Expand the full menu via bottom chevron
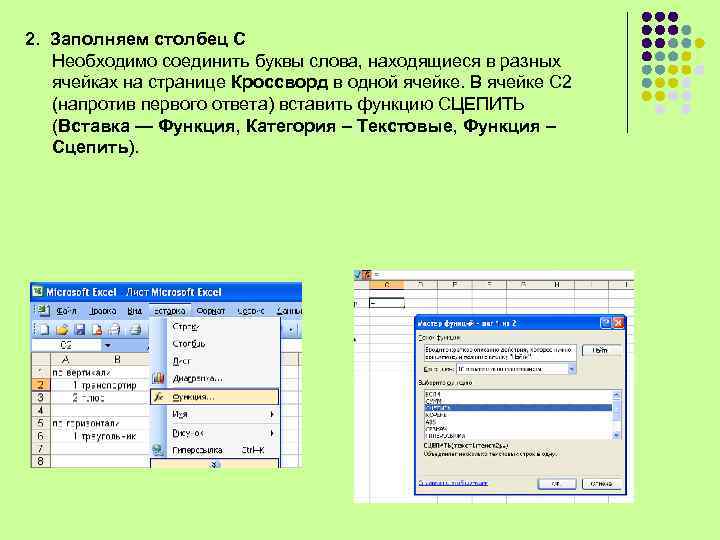This screenshot has width=720, height=540. (214, 464)
